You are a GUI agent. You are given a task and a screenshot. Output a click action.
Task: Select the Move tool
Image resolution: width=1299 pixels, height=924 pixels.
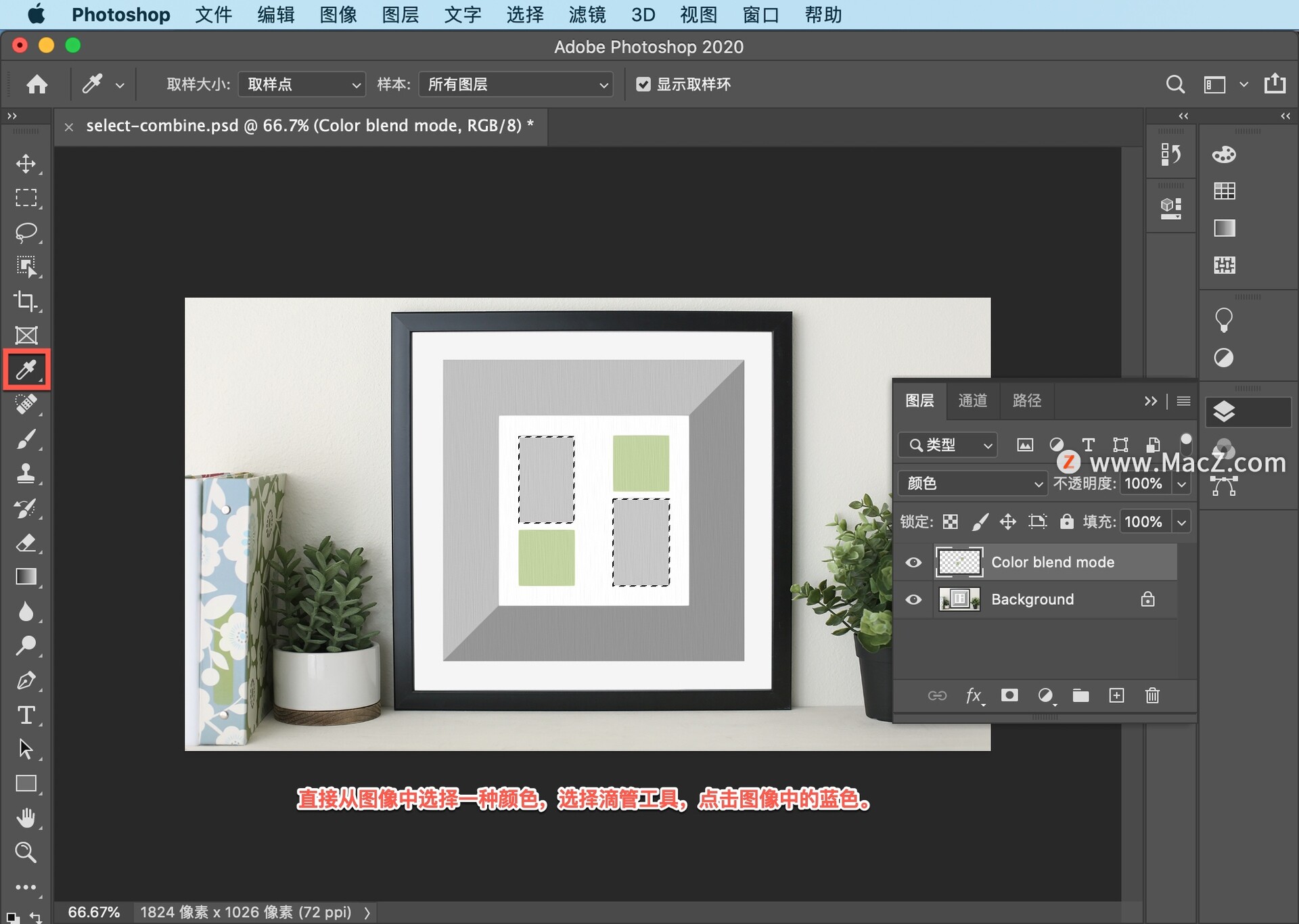26,163
